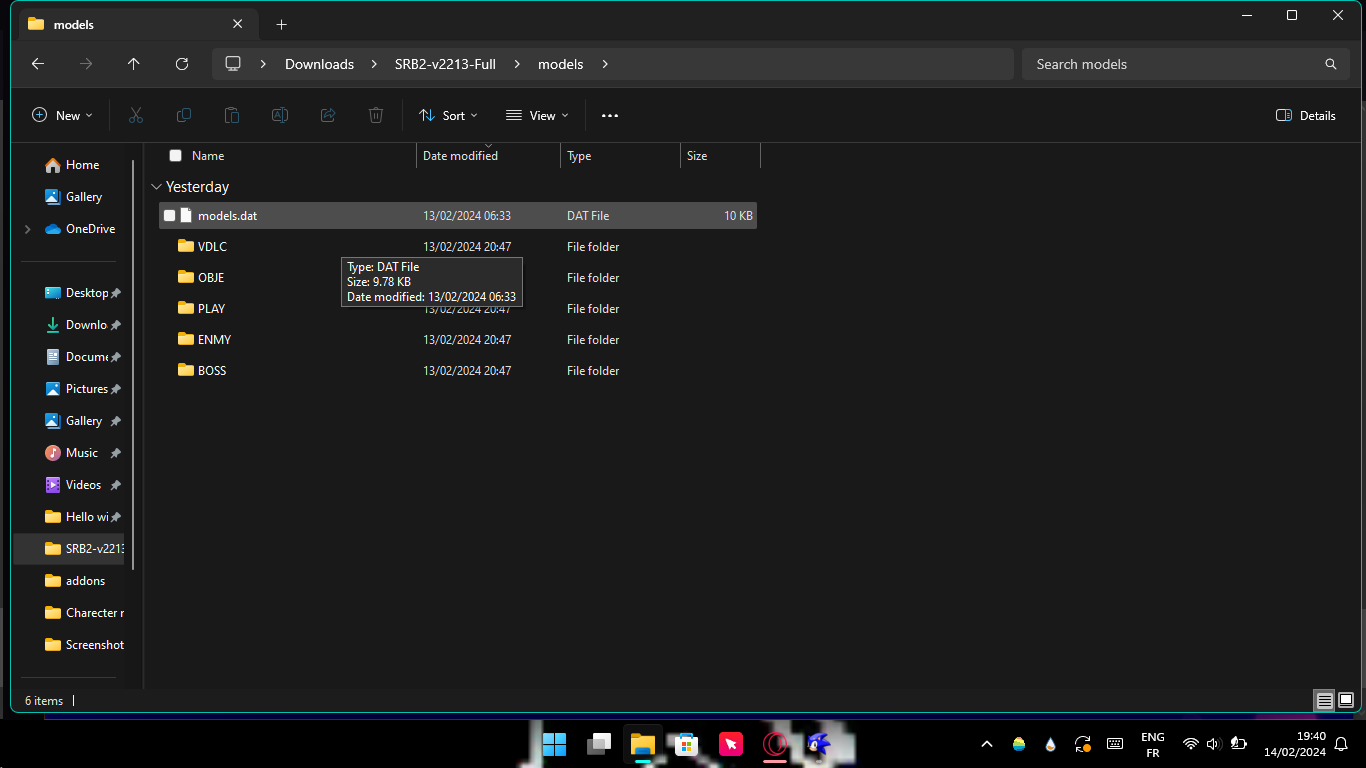The width and height of the screenshot is (1366, 768).
Task: Click the Paste clipboard icon
Action: [x=232, y=115]
